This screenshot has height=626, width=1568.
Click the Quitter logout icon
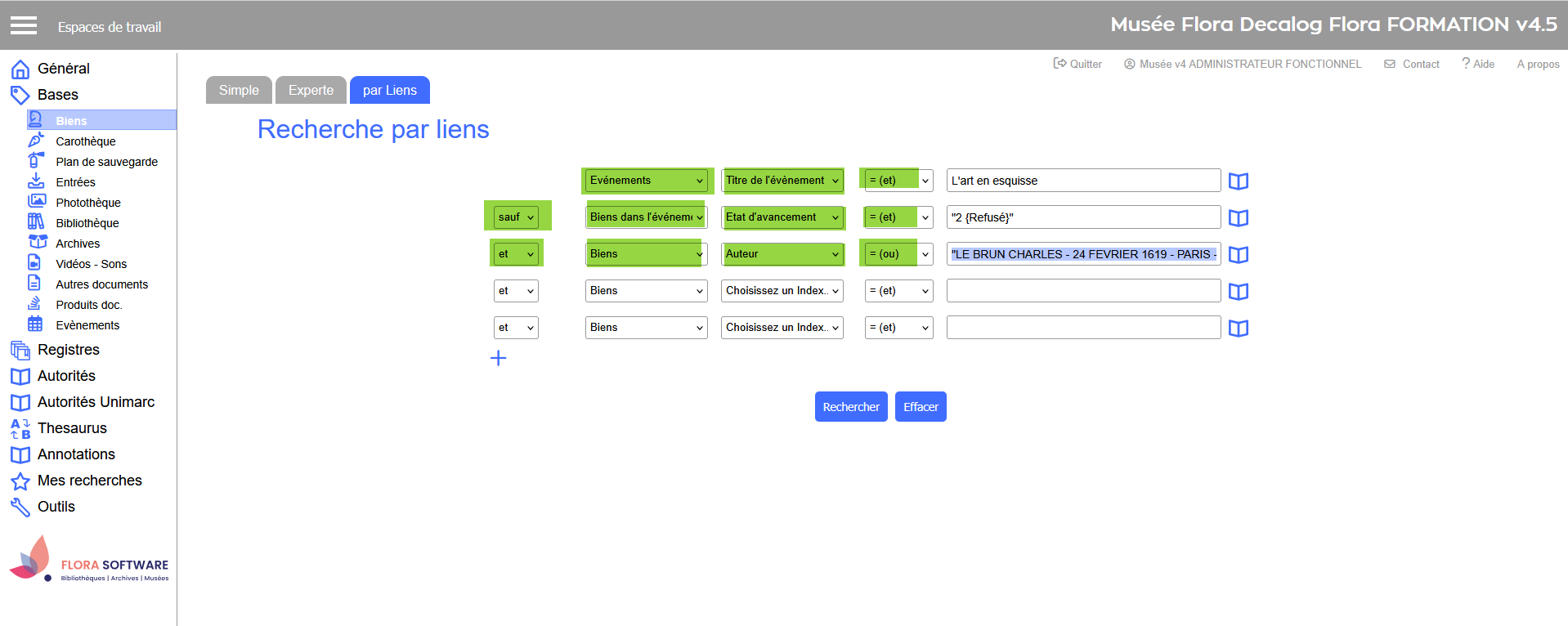(x=1060, y=64)
